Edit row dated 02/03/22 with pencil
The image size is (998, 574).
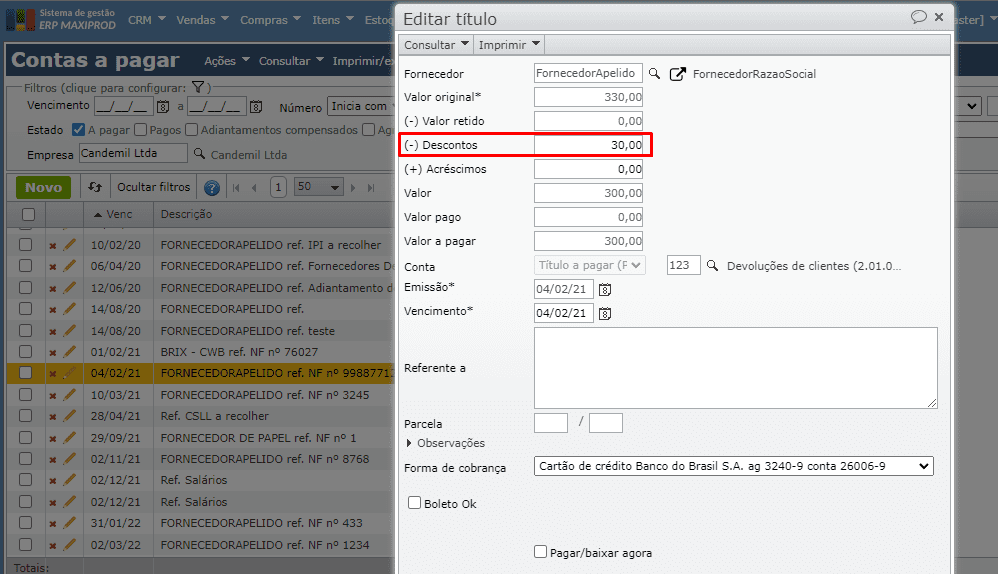click(69, 544)
